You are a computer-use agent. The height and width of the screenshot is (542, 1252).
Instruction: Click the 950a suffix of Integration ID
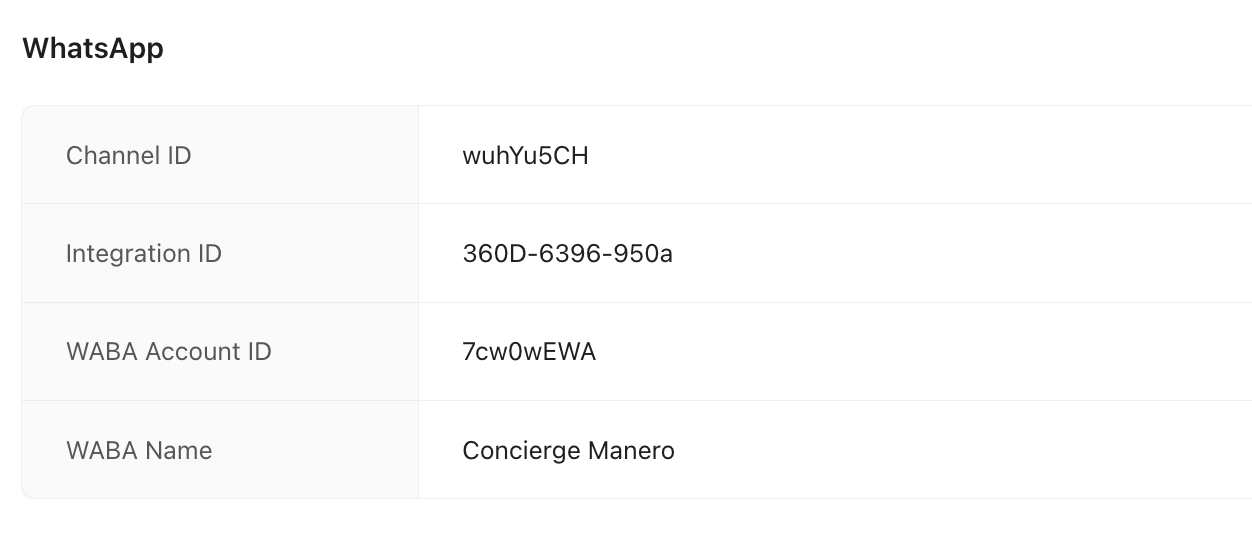pos(644,253)
